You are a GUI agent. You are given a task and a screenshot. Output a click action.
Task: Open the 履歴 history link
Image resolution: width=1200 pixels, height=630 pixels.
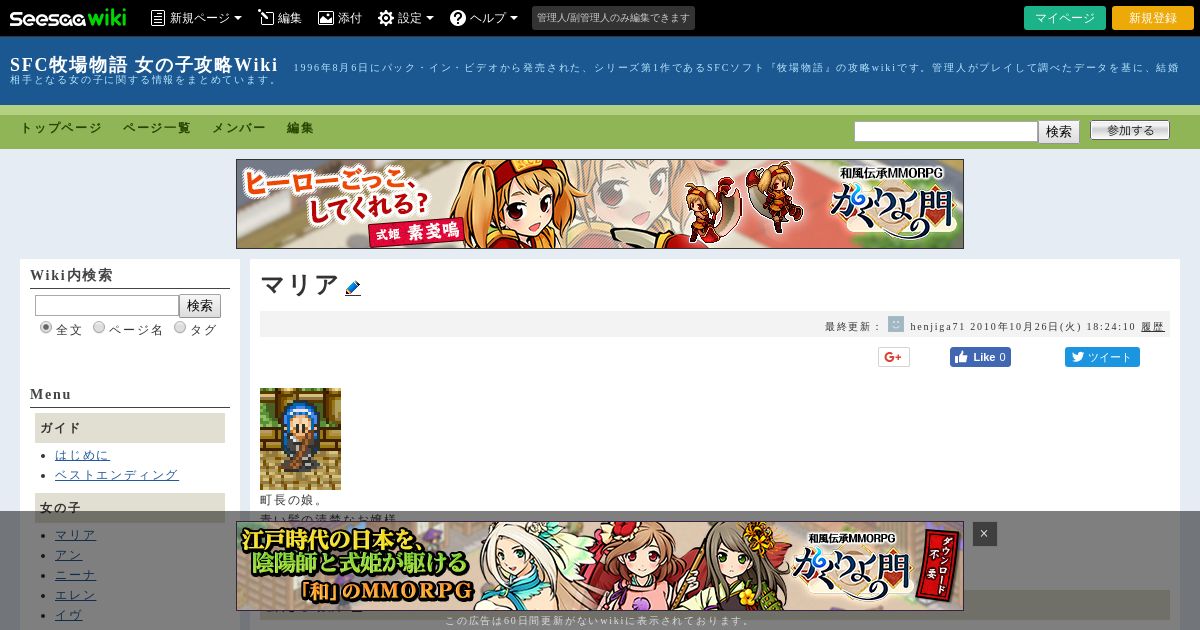(x=1153, y=327)
